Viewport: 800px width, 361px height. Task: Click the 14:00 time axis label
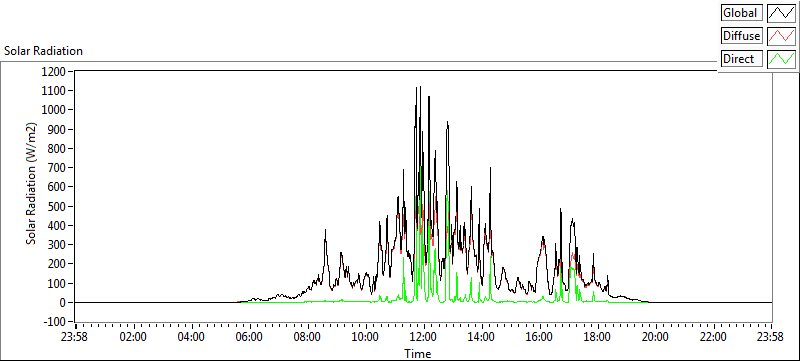point(482,337)
